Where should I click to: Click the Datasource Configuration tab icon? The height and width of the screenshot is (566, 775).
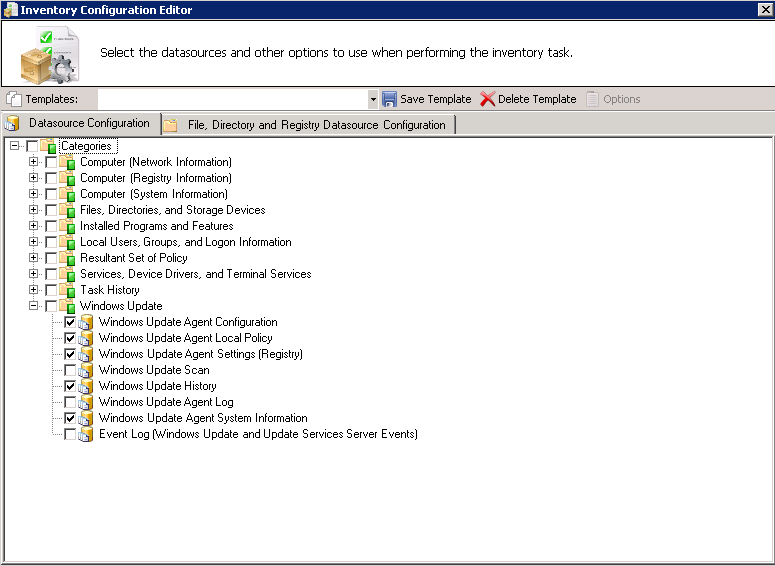click(12, 124)
